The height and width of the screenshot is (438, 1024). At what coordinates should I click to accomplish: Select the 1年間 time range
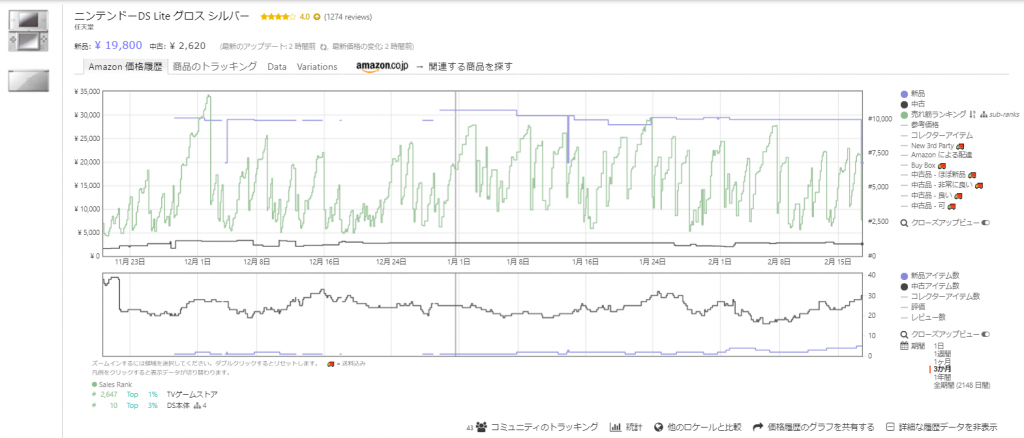[x=943, y=376]
